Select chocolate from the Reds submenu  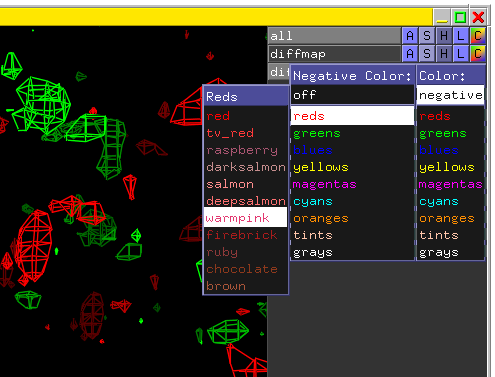pyautogui.click(x=246, y=269)
